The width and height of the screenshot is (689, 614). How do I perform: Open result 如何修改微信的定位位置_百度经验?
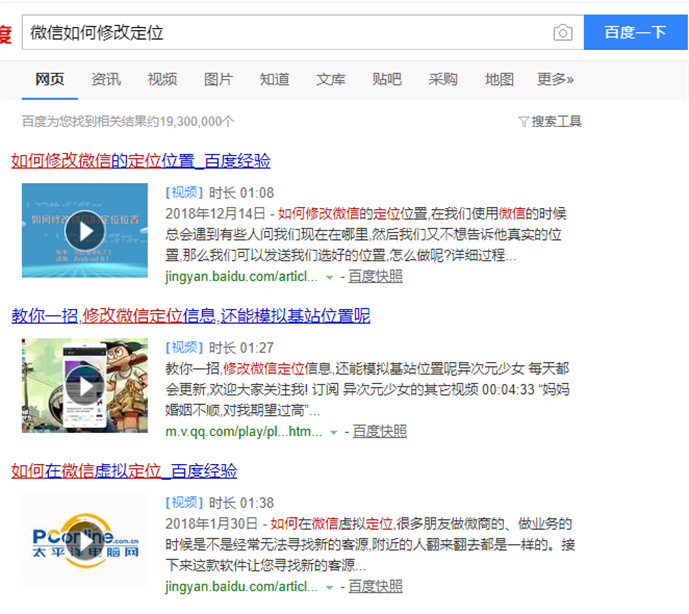click(141, 161)
